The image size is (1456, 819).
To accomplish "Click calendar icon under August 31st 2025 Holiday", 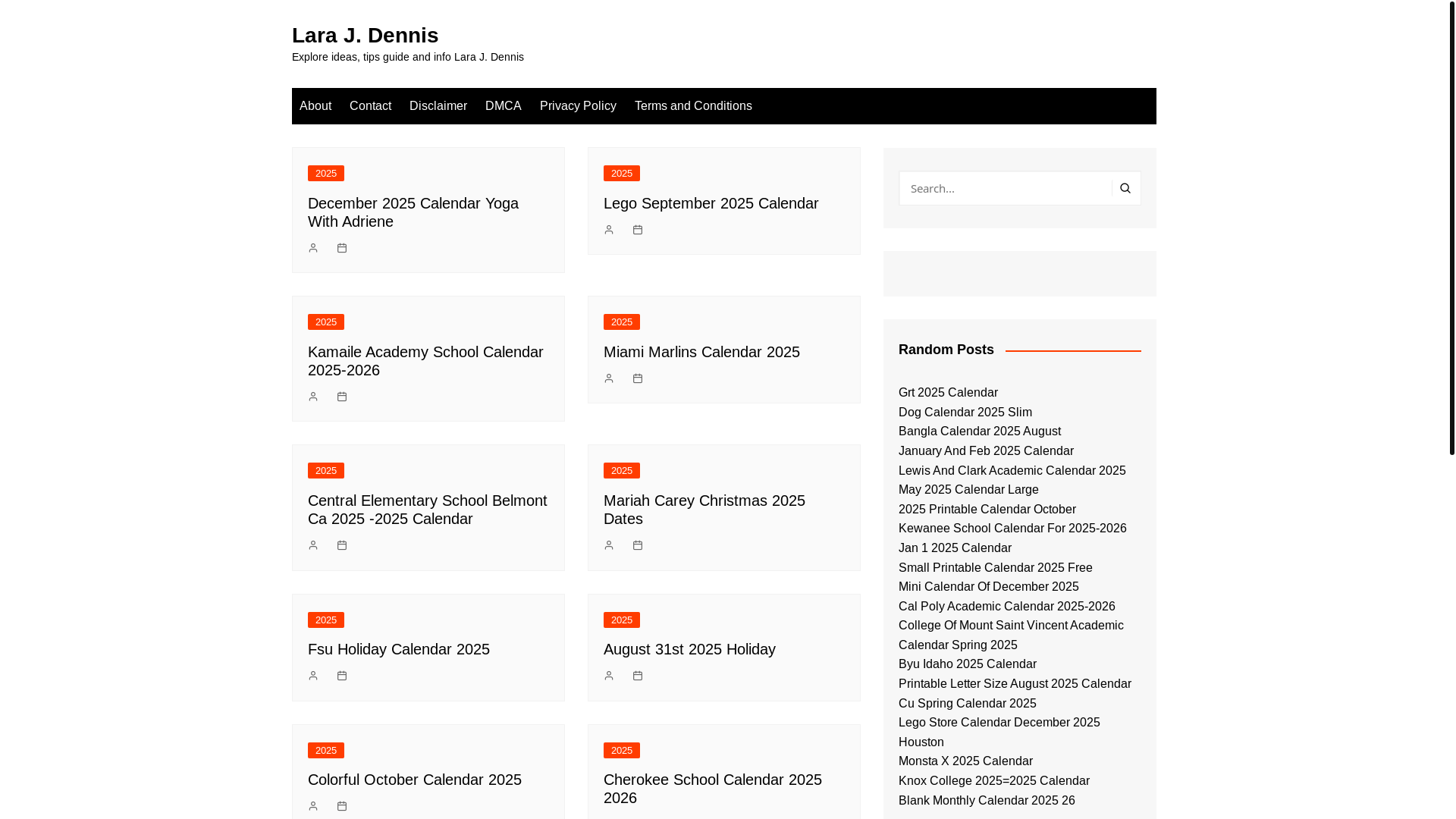I will [x=638, y=676].
